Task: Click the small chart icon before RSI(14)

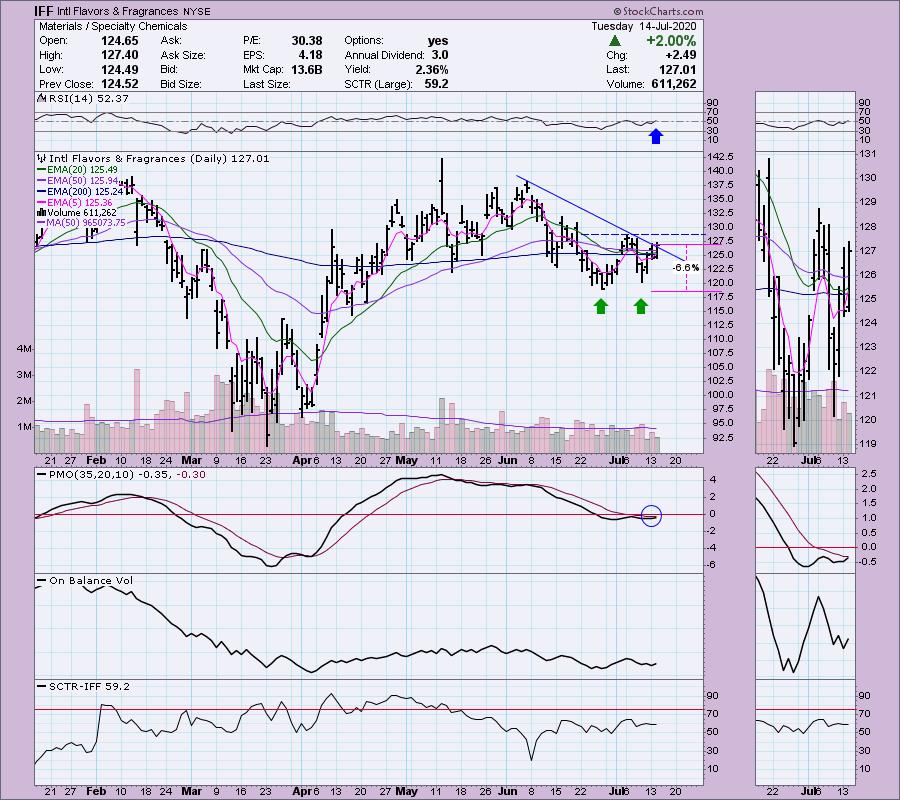Action: click(41, 99)
